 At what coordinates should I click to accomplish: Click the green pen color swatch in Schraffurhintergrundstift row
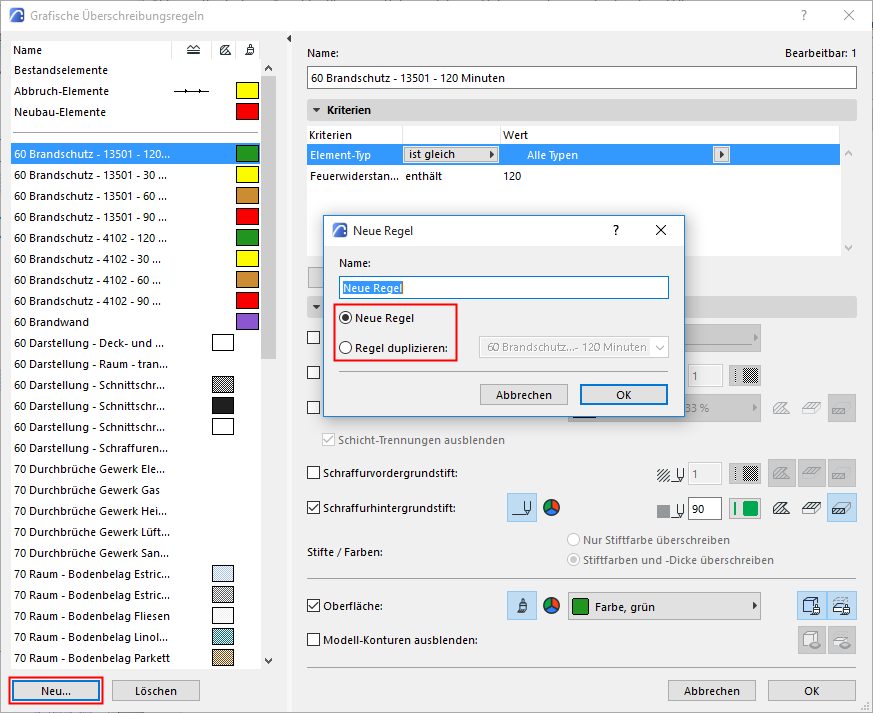point(745,508)
